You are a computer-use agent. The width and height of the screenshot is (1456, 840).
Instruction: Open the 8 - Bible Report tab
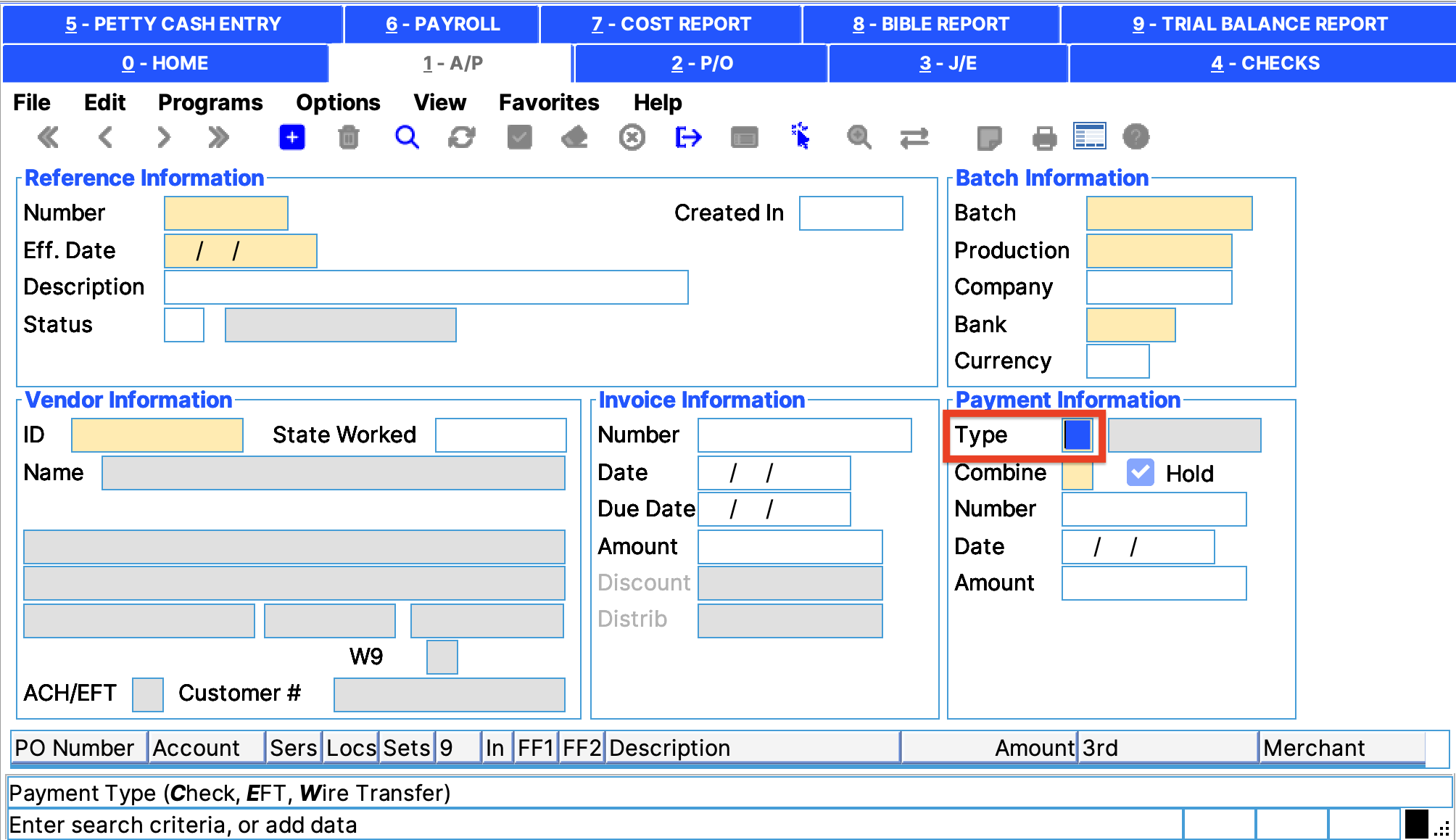(x=931, y=24)
